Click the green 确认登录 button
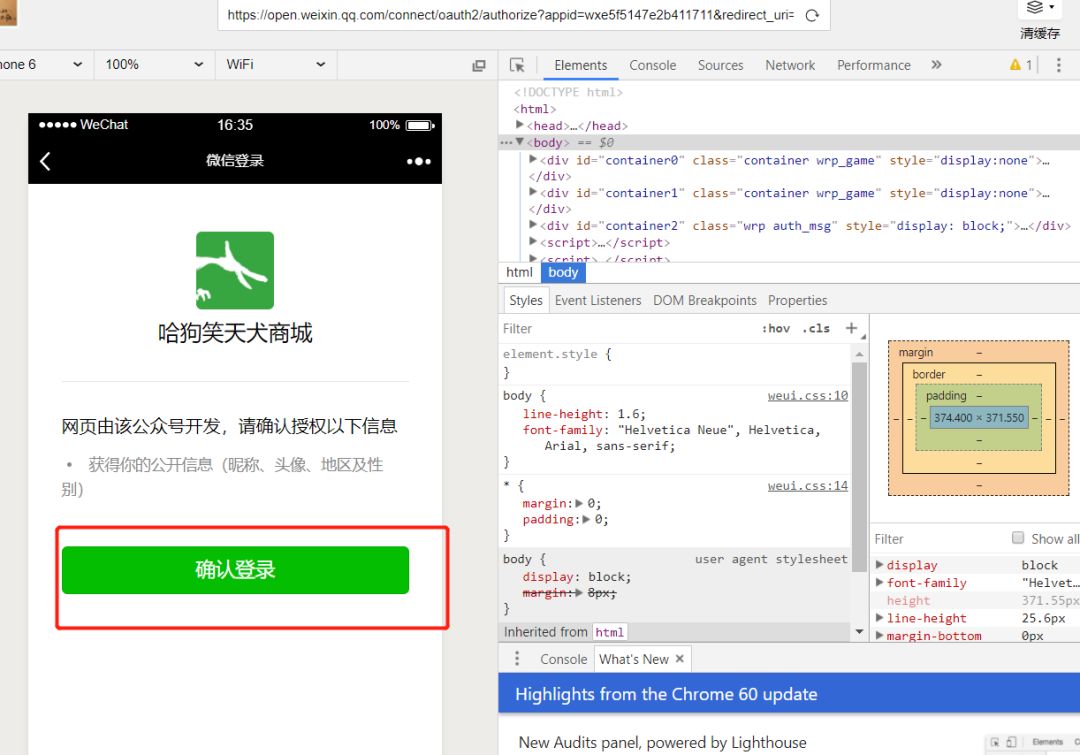This screenshot has height=755, width=1080. 235,570
